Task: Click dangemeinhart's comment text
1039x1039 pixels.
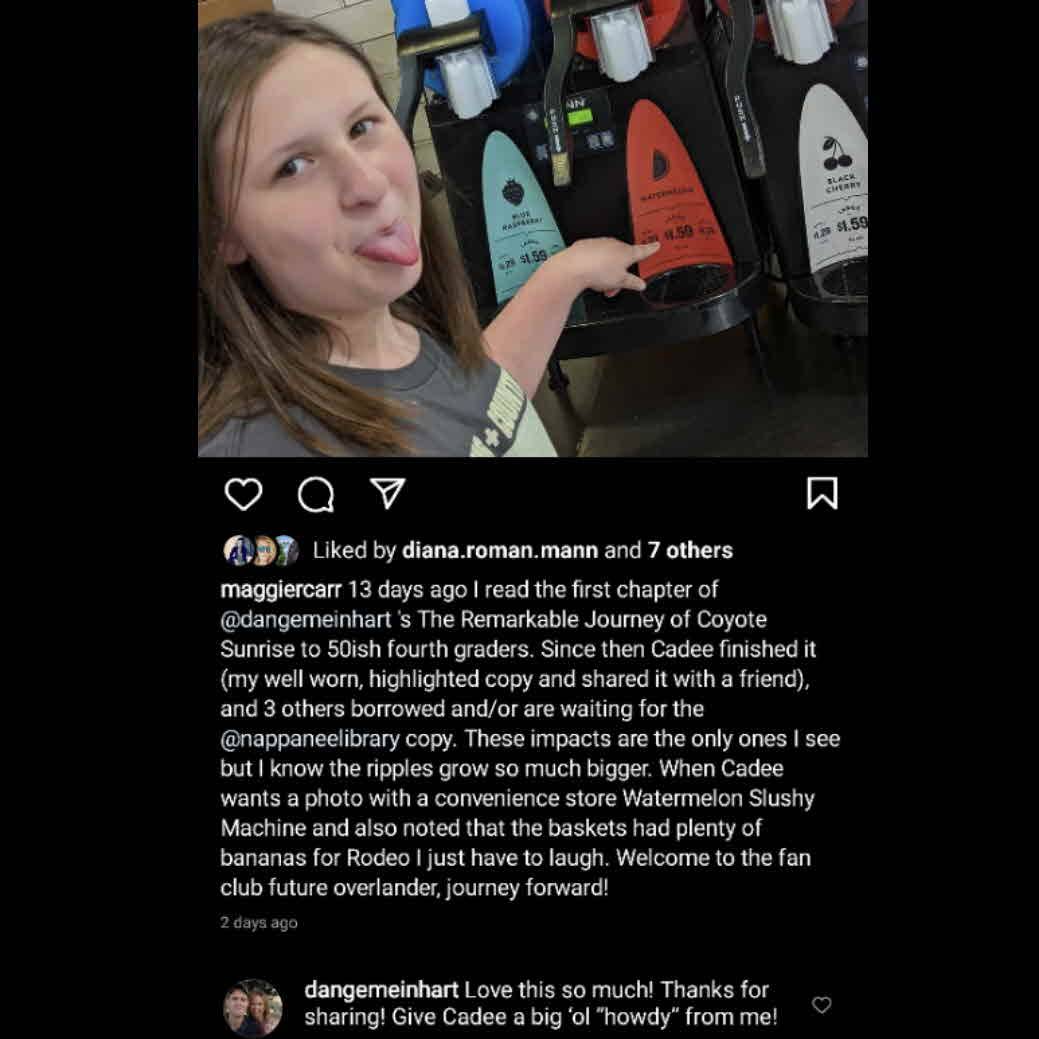Action: 541,1003
